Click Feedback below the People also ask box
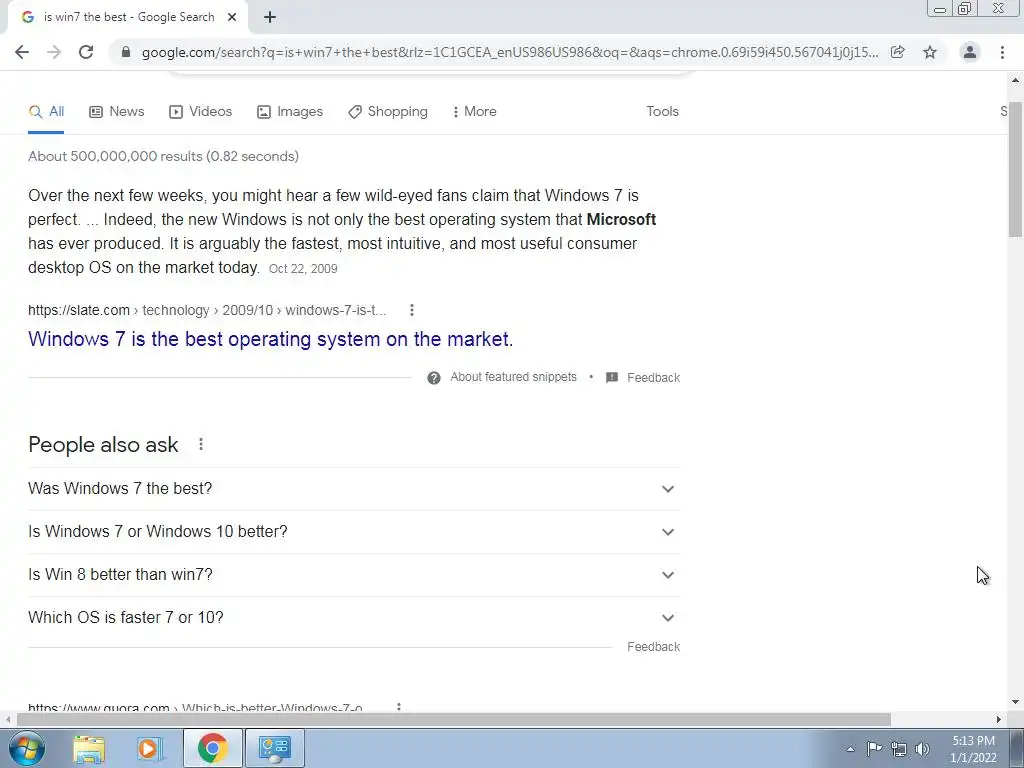This screenshot has width=1024, height=768. pyautogui.click(x=654, y=647)
